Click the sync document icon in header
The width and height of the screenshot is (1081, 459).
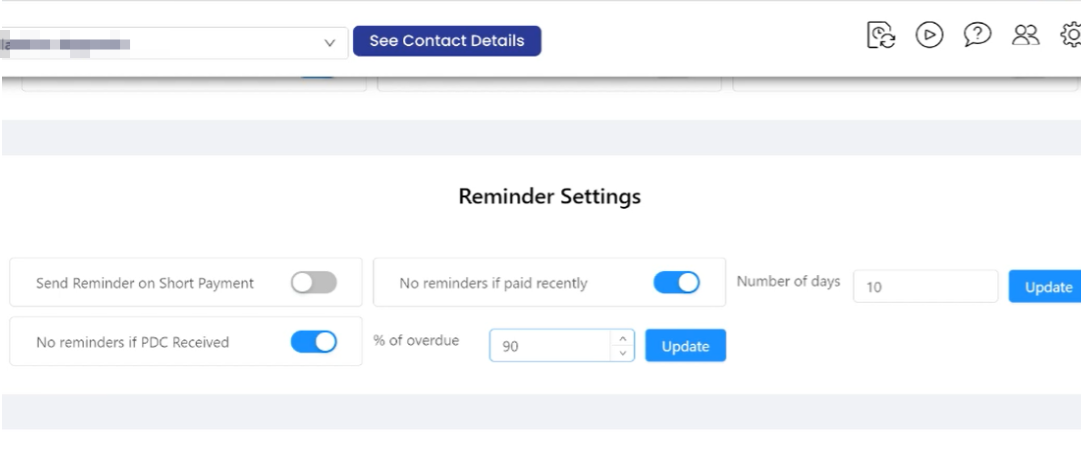click(x=880, y=35)
